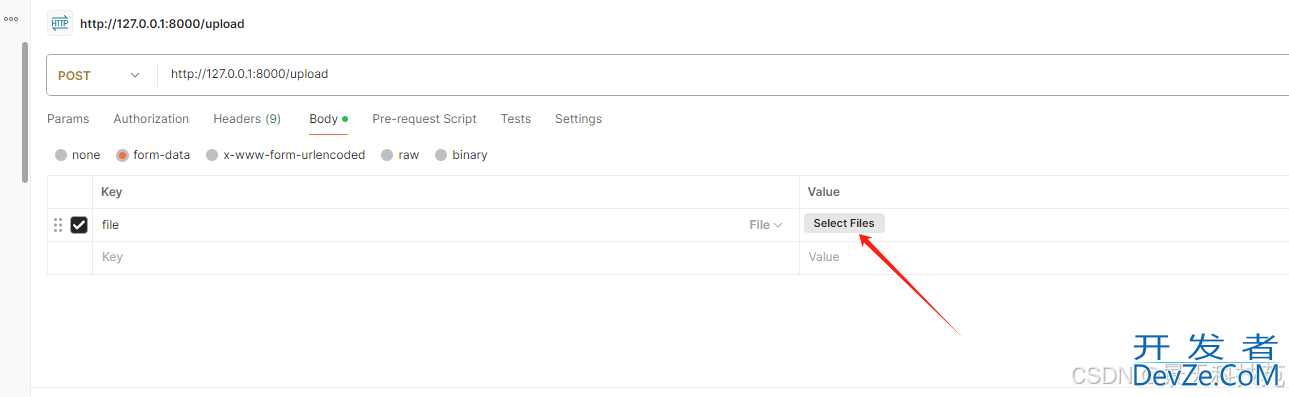Switch to the Authorization tab

coord(151,119)
